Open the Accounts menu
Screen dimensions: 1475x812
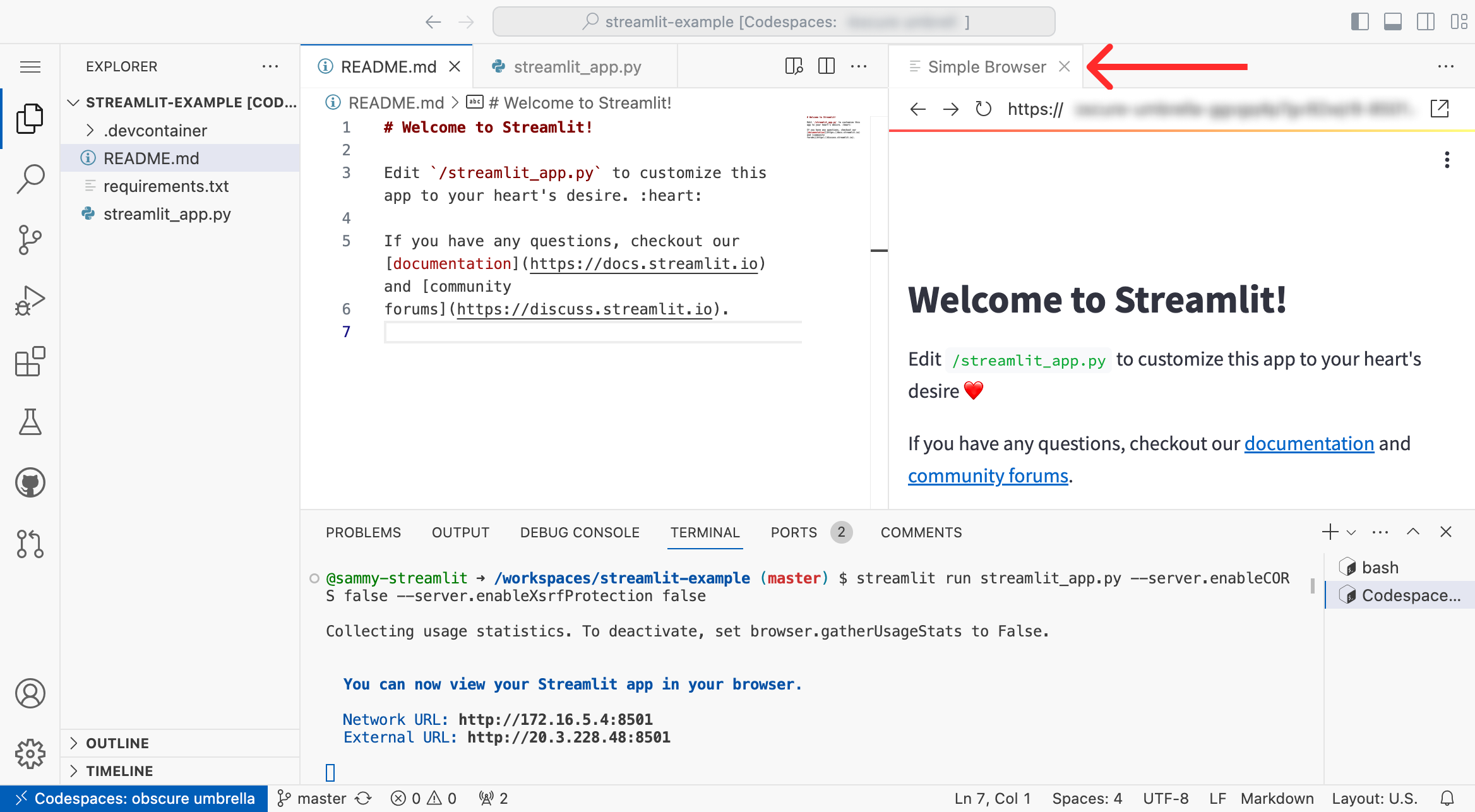pyautogui.click(x=30, y=693)
